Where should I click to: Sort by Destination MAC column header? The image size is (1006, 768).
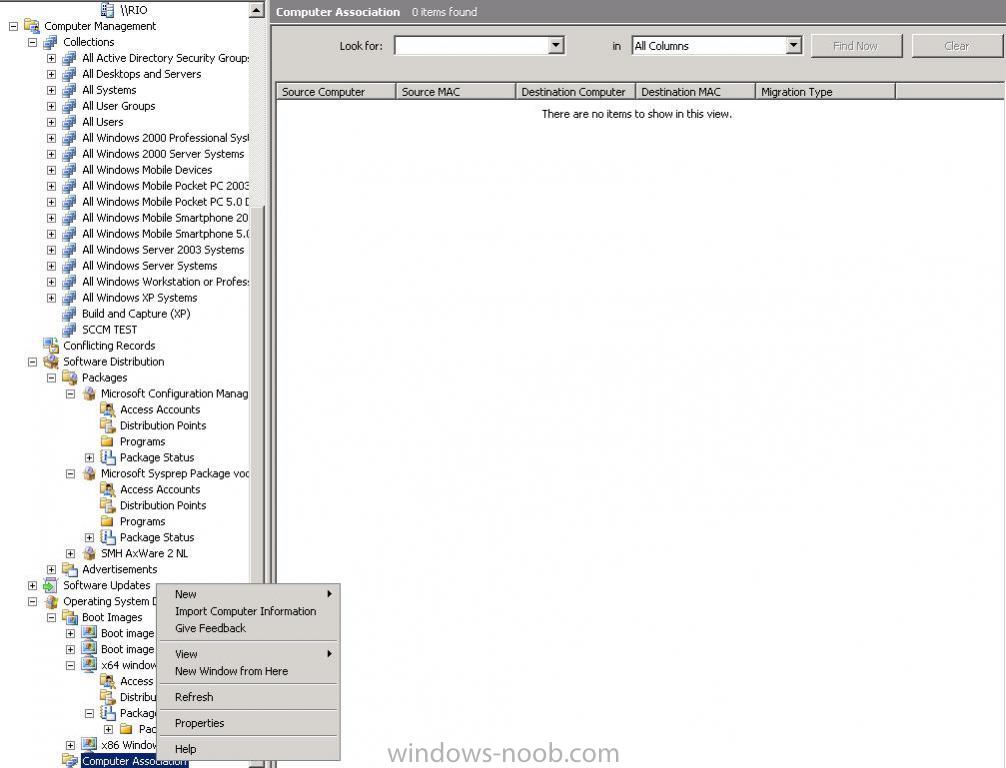(x=695, y=92)
